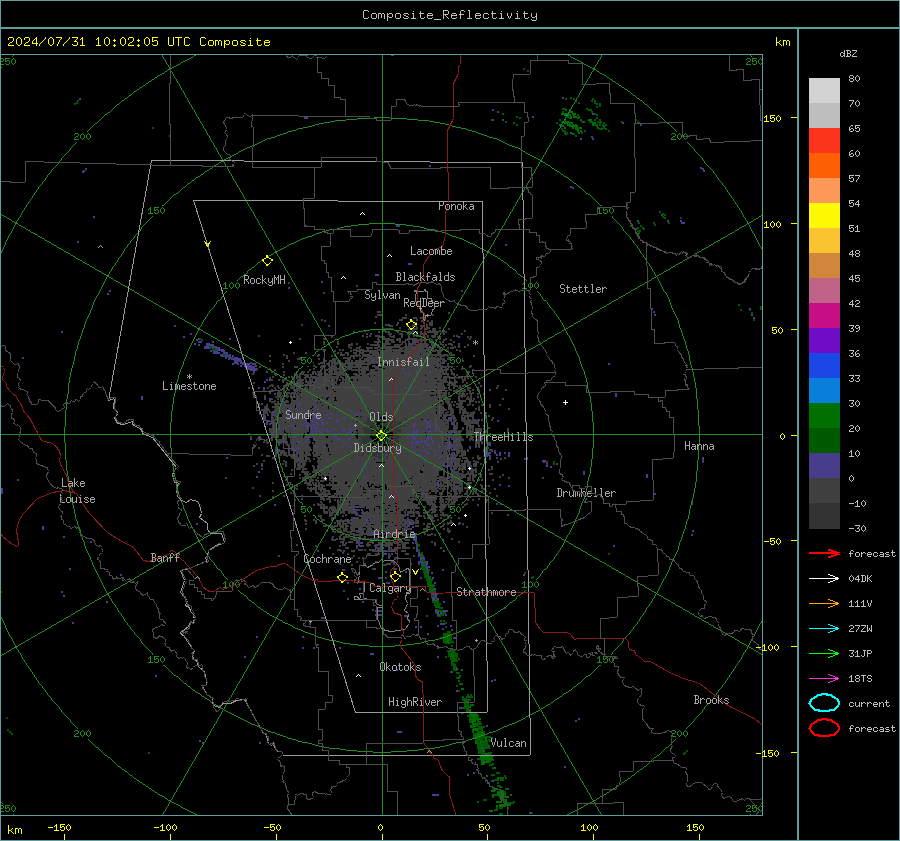Click the orange 111V arrow icon

pos(824,603)
